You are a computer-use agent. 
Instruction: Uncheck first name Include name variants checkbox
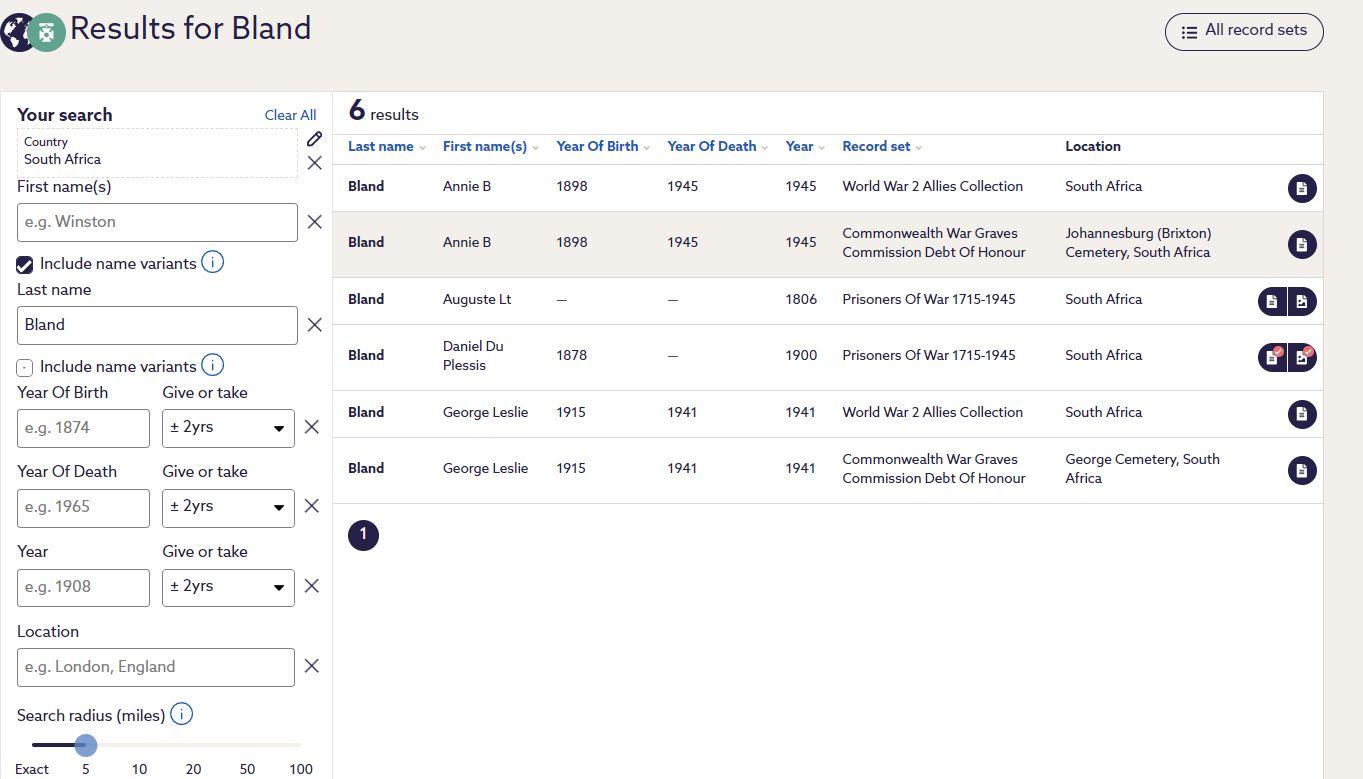coord(25,265)
